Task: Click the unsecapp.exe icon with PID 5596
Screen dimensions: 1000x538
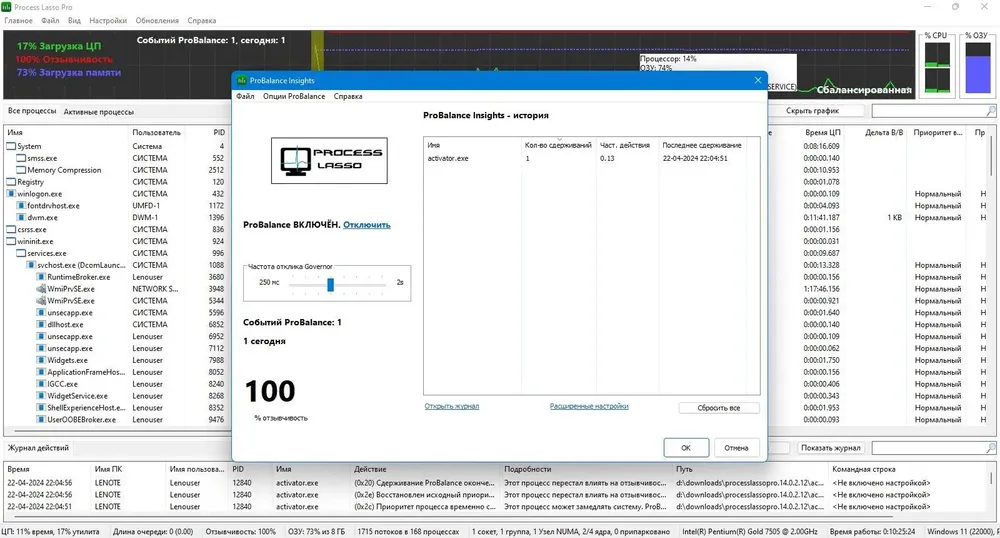Action: click(x=41, y=313)
